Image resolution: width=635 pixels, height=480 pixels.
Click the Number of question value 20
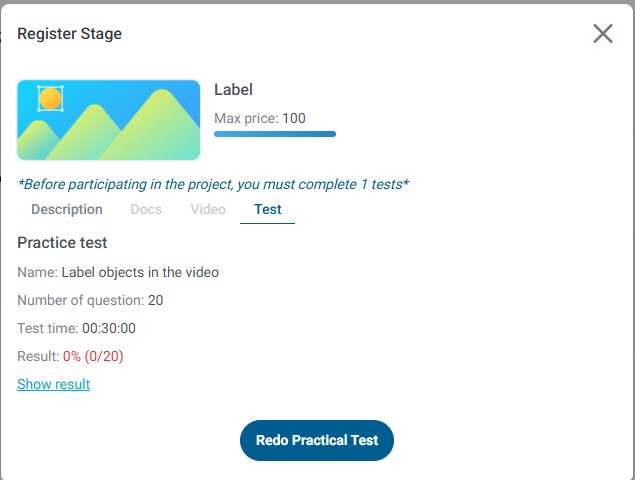tap(156, 300)
